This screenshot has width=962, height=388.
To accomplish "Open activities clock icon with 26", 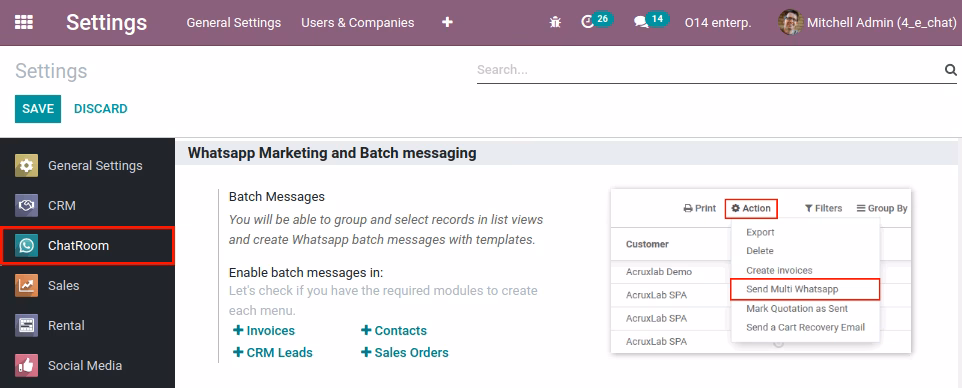I will click(x=597, y=21).
